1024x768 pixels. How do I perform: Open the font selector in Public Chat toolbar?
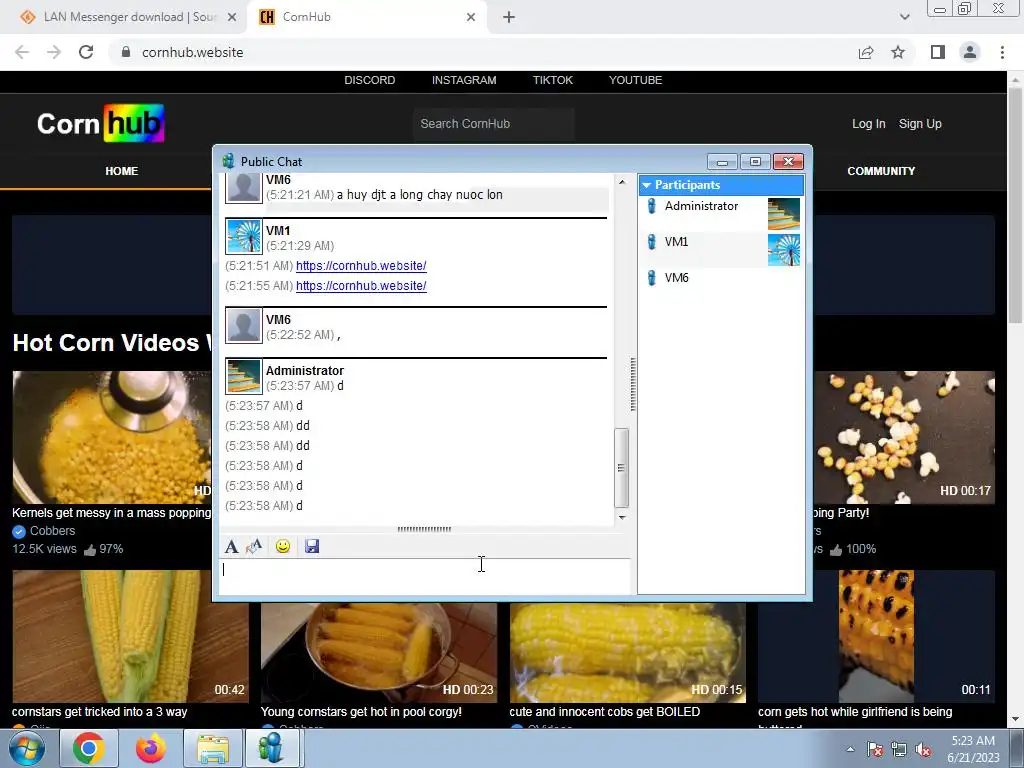click(231, 546)
